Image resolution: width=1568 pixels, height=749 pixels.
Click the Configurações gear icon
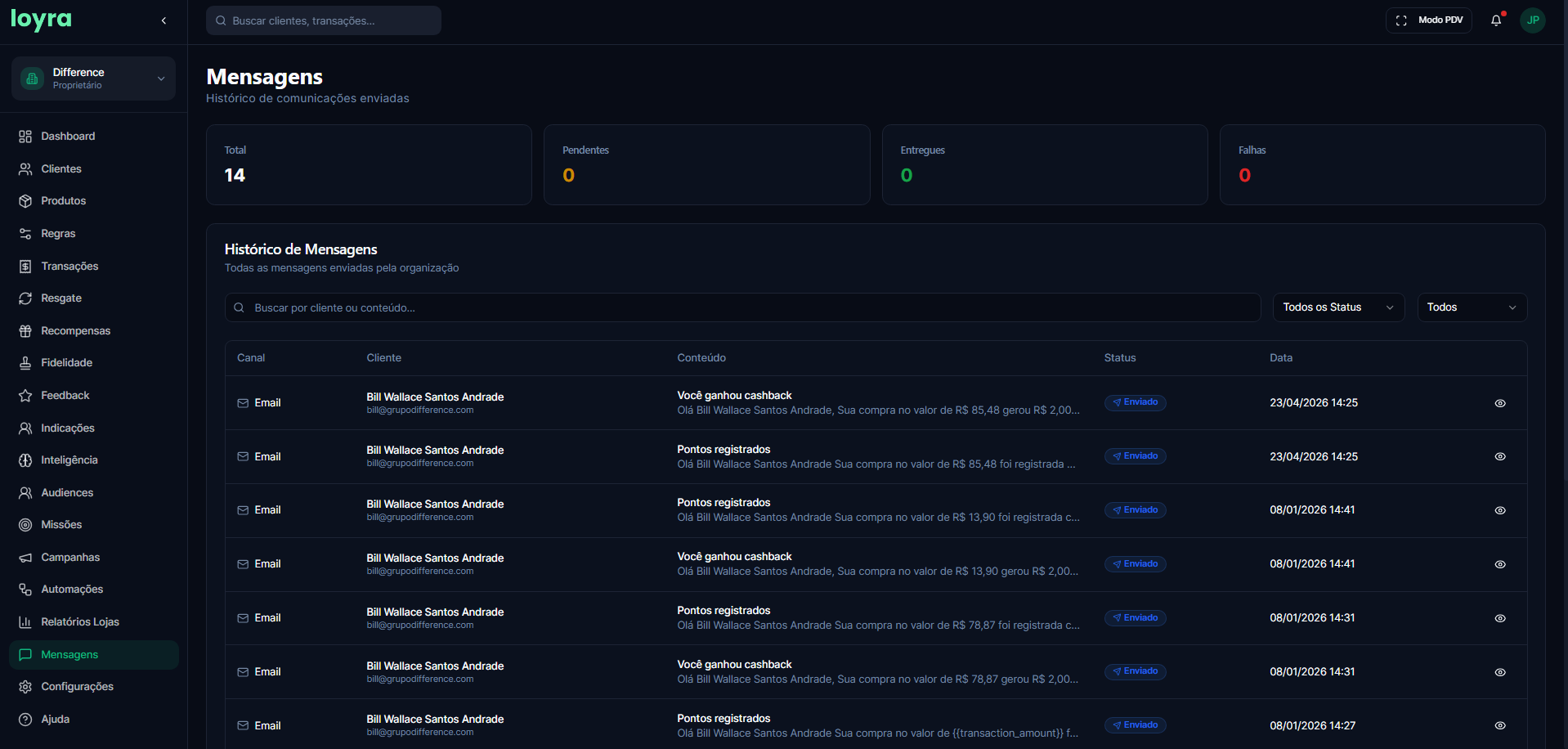click(25, 687)
